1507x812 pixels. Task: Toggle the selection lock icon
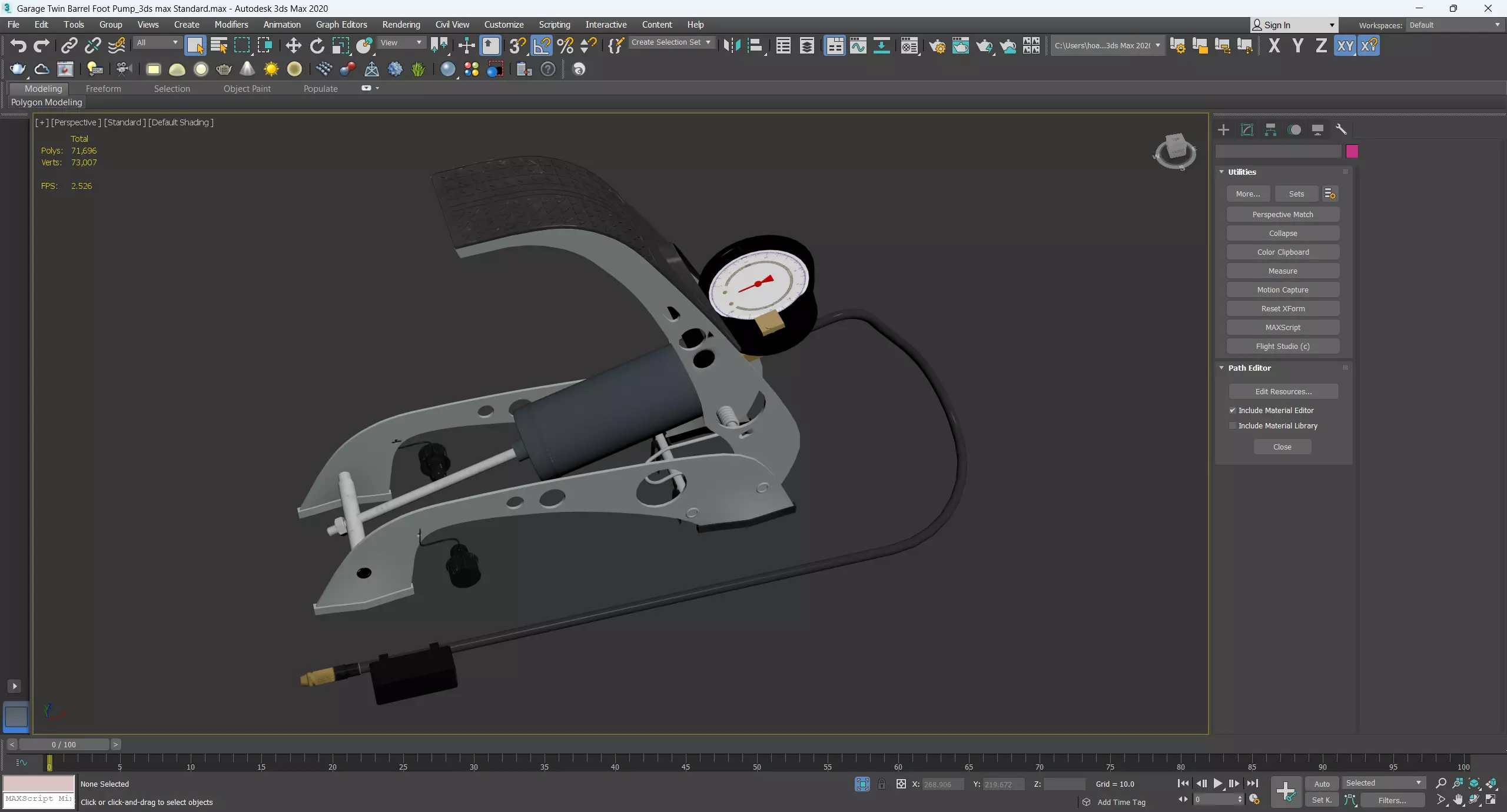click(881, 784)
